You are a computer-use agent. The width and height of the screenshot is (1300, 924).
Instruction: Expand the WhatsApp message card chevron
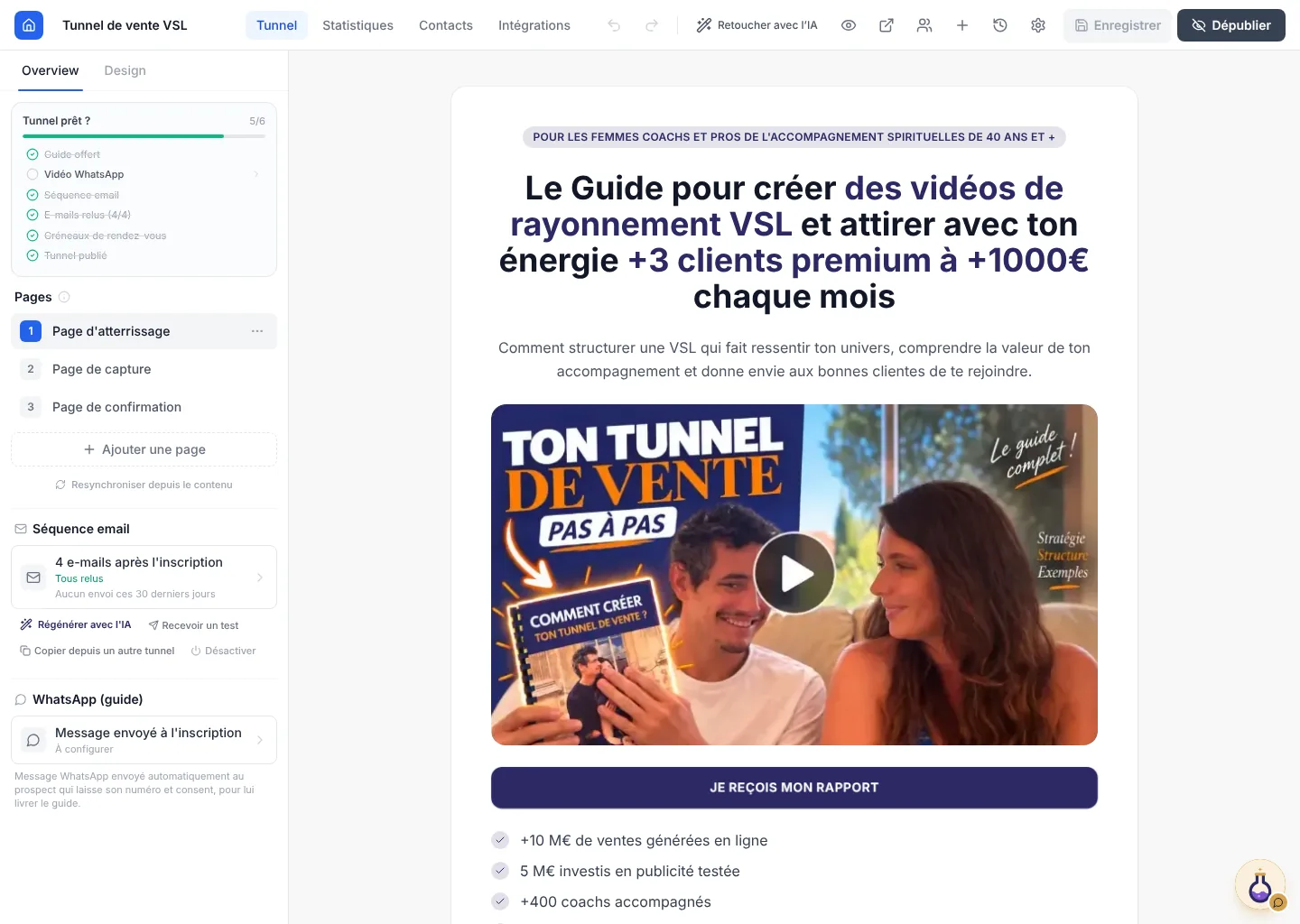pos(260,740)
